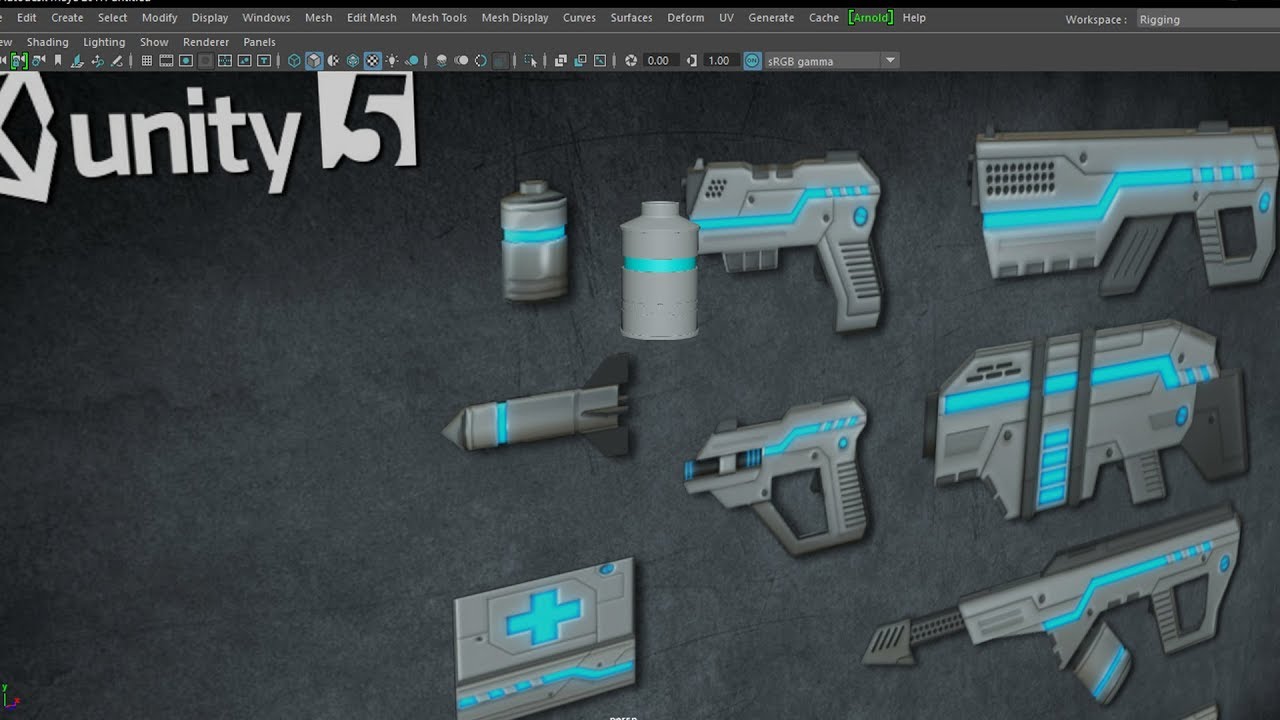Open the Surfaces menu

click(x=631, y=18)
